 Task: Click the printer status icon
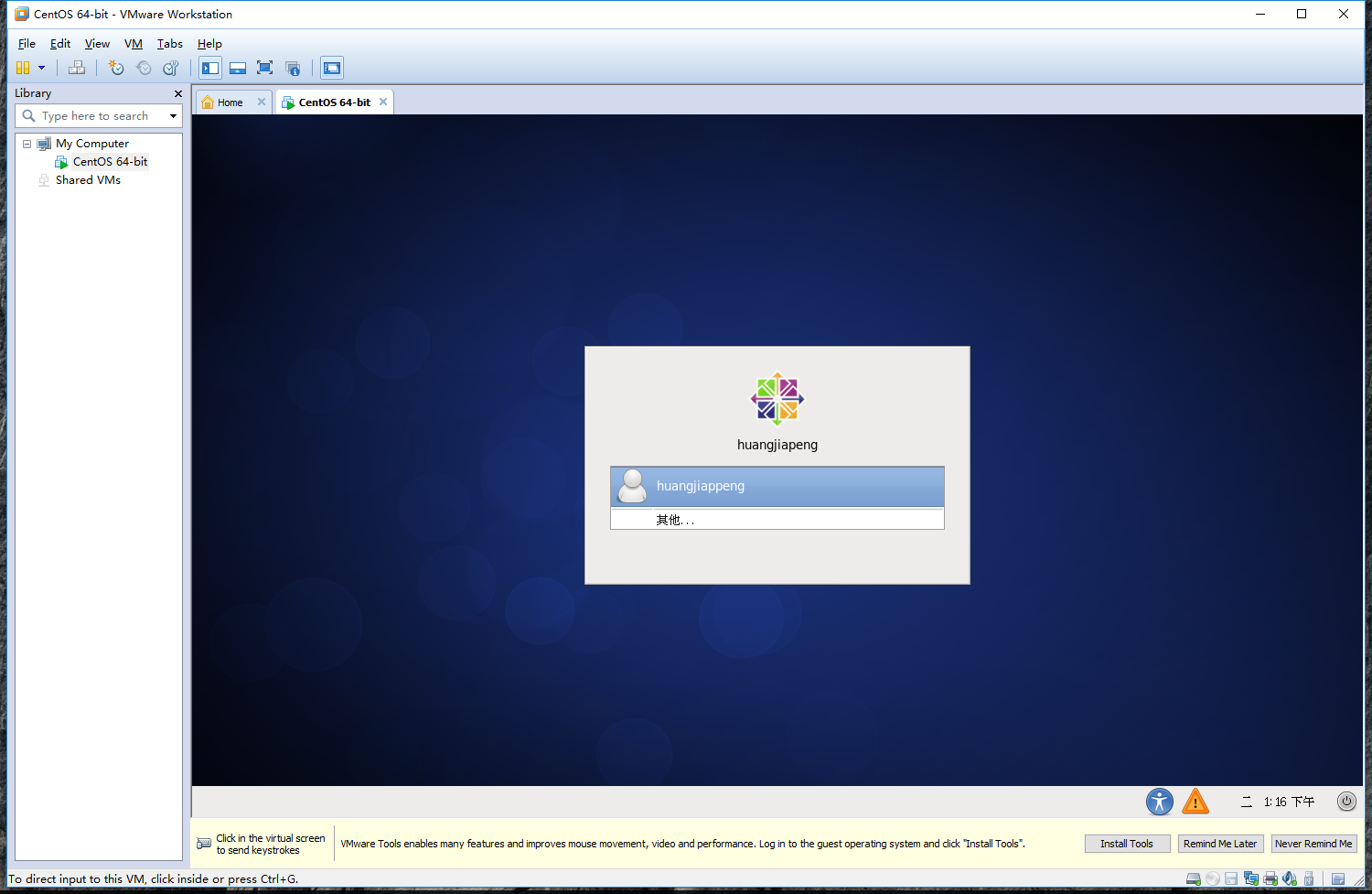coord(1270,879)
